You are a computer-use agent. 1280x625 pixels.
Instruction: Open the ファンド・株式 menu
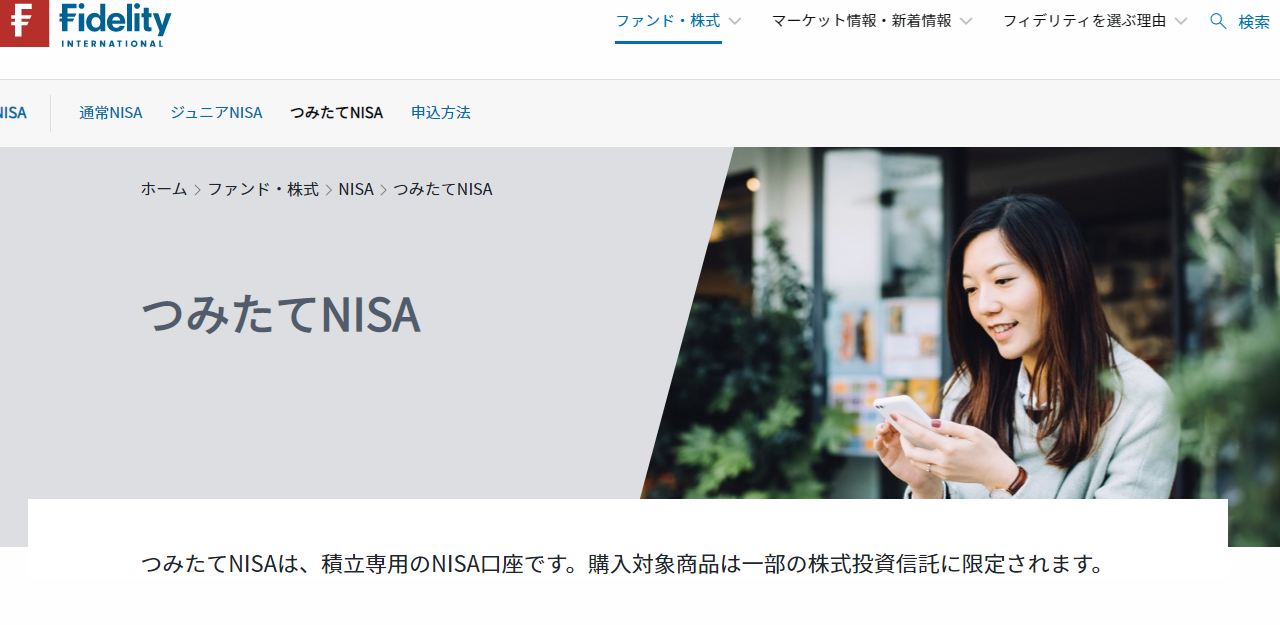point(667,21)
